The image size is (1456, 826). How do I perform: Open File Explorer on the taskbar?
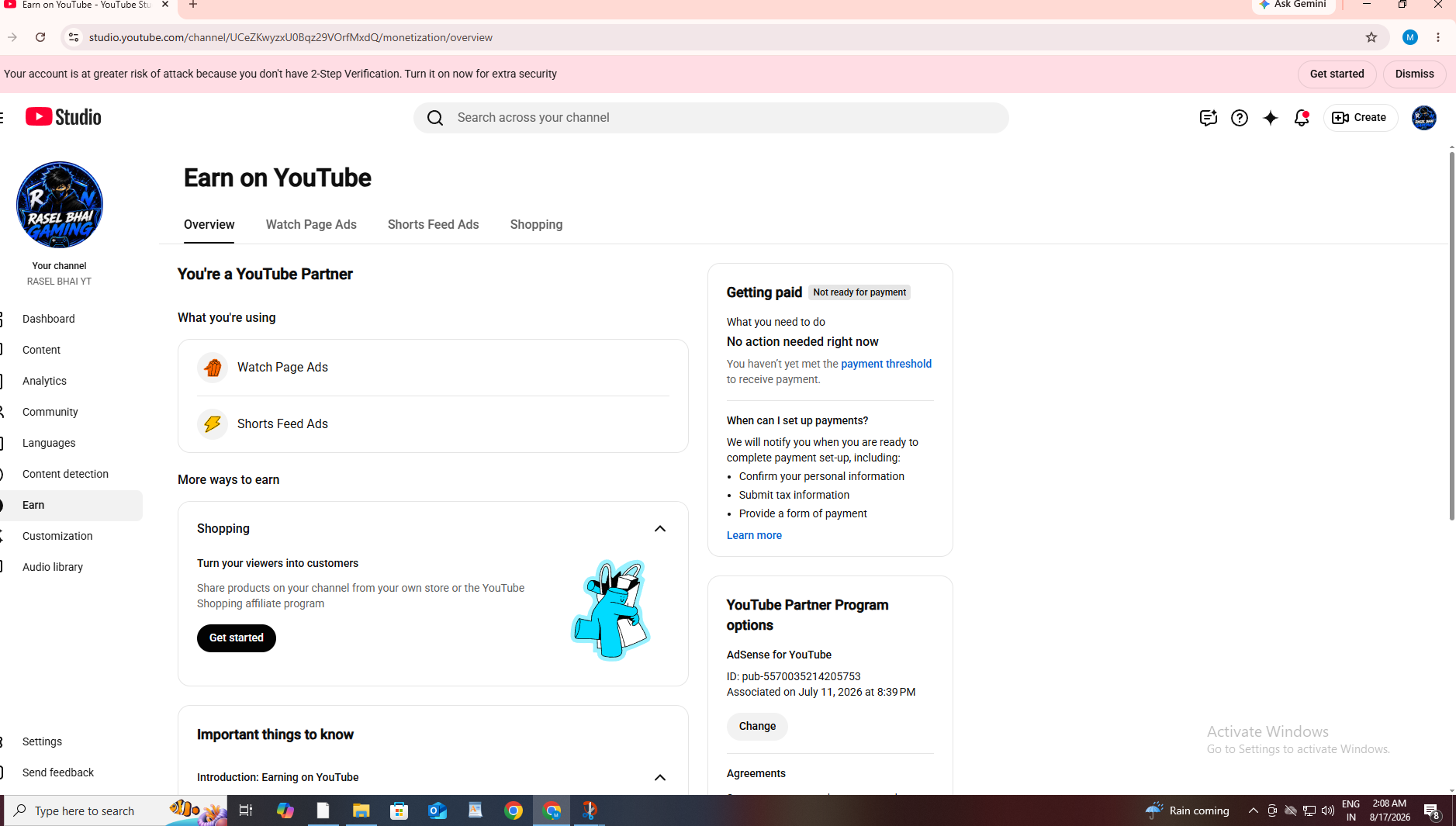click(361, 810)
